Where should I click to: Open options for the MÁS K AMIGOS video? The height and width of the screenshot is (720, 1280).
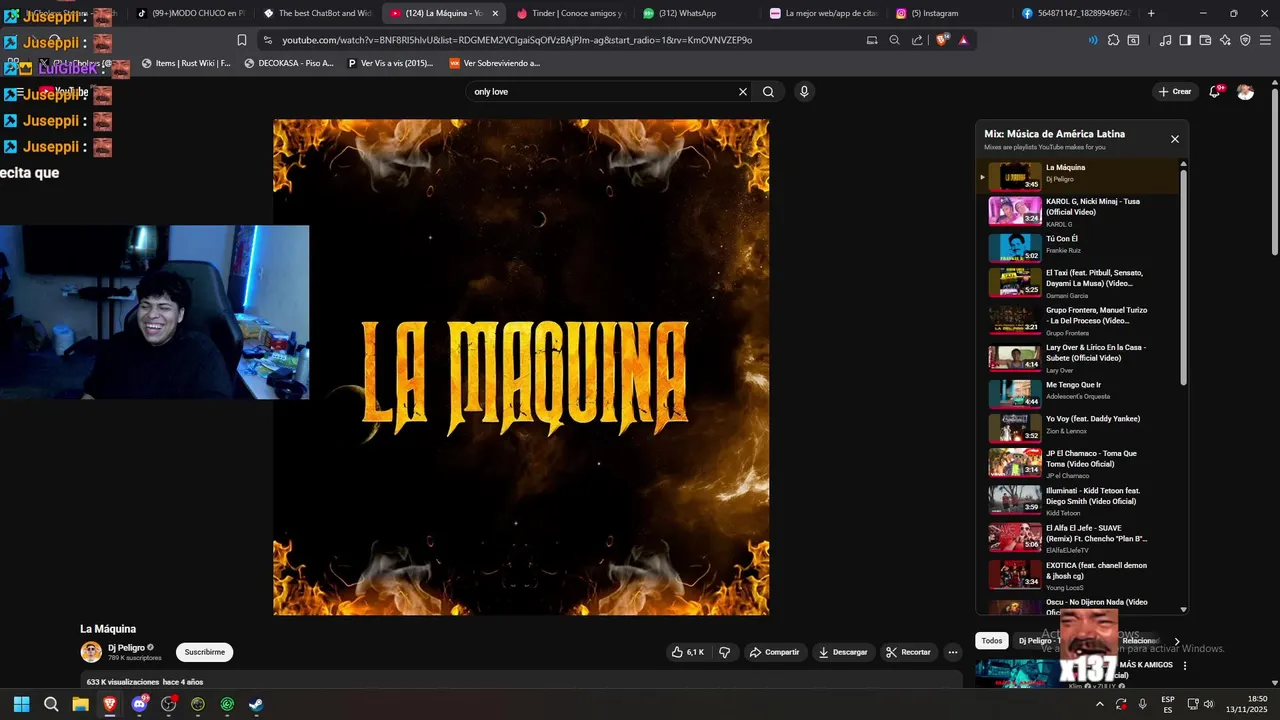coord(1185,665)
